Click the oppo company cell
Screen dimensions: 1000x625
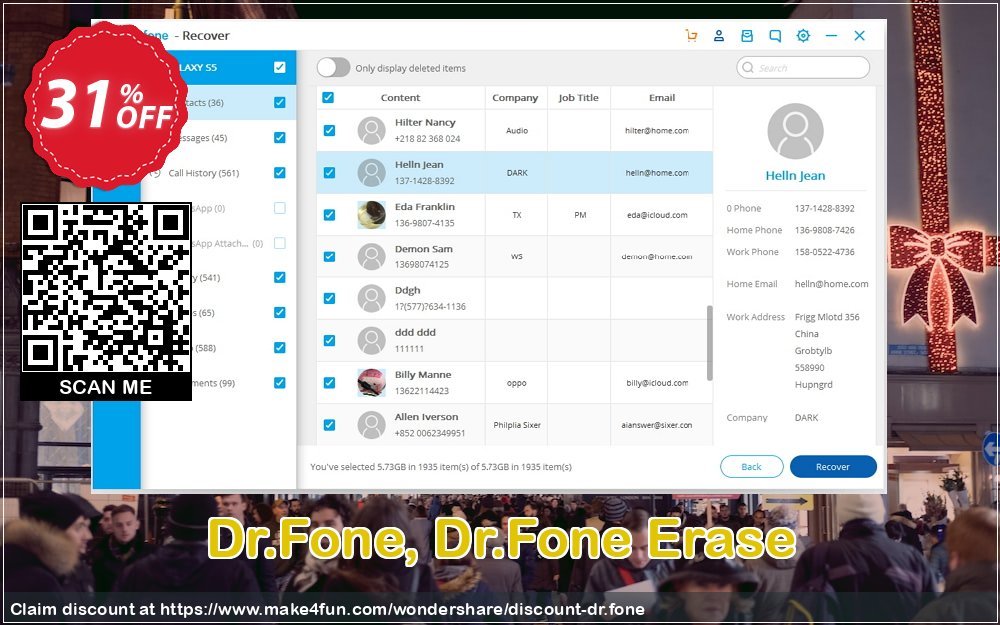click(517, 383)
